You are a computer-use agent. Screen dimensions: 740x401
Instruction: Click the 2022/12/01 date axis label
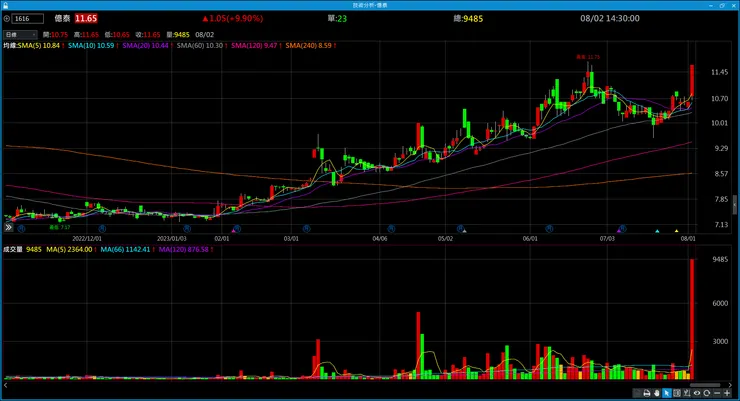point(87,239)
